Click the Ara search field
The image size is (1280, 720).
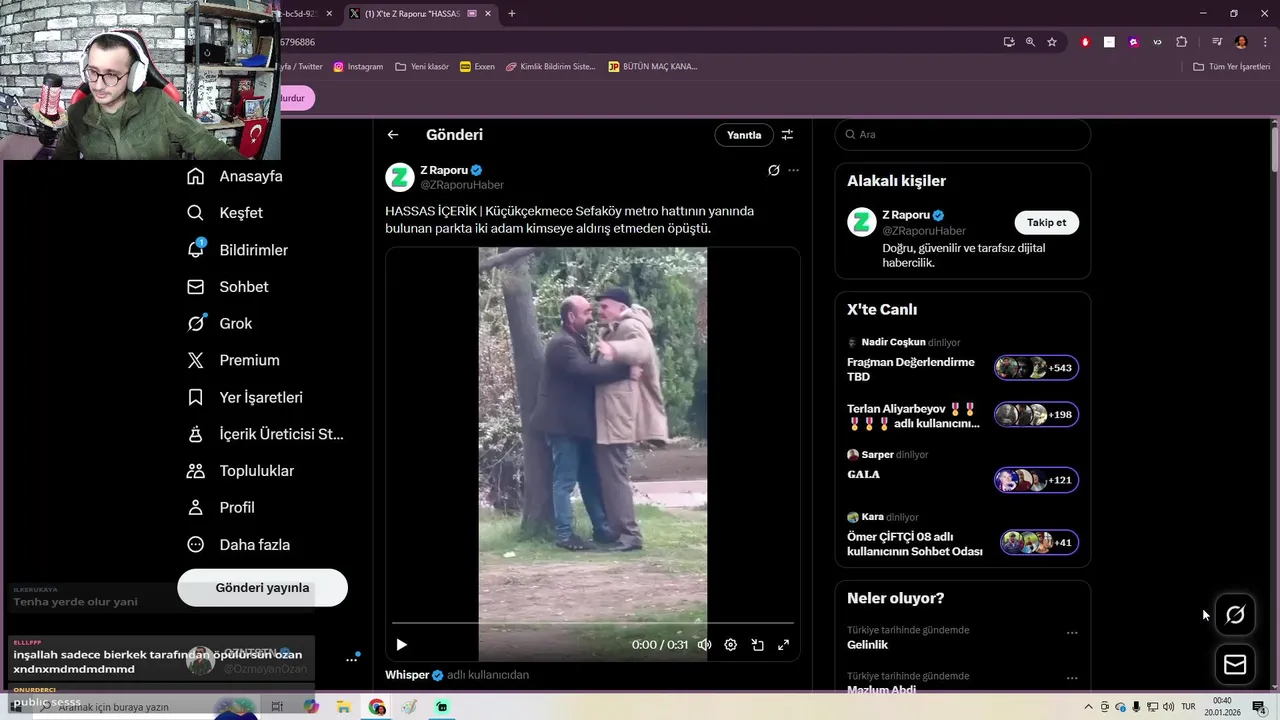coord(962,134)
